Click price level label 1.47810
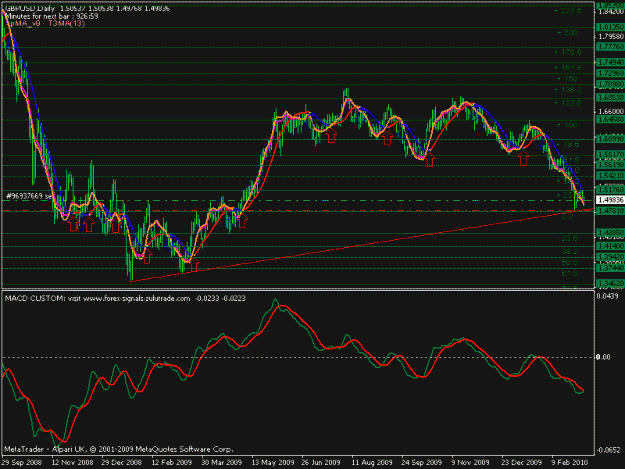Screen dimensions: 625x469 [x=610, y=210]
